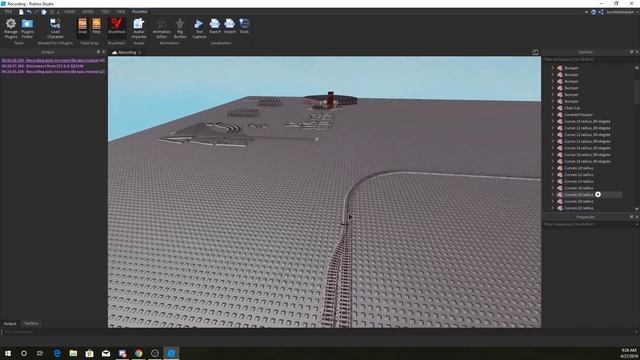Switch to the VIEW ribbon tab
The width and height of the screenshot is (640, 360).
[121, 12]
